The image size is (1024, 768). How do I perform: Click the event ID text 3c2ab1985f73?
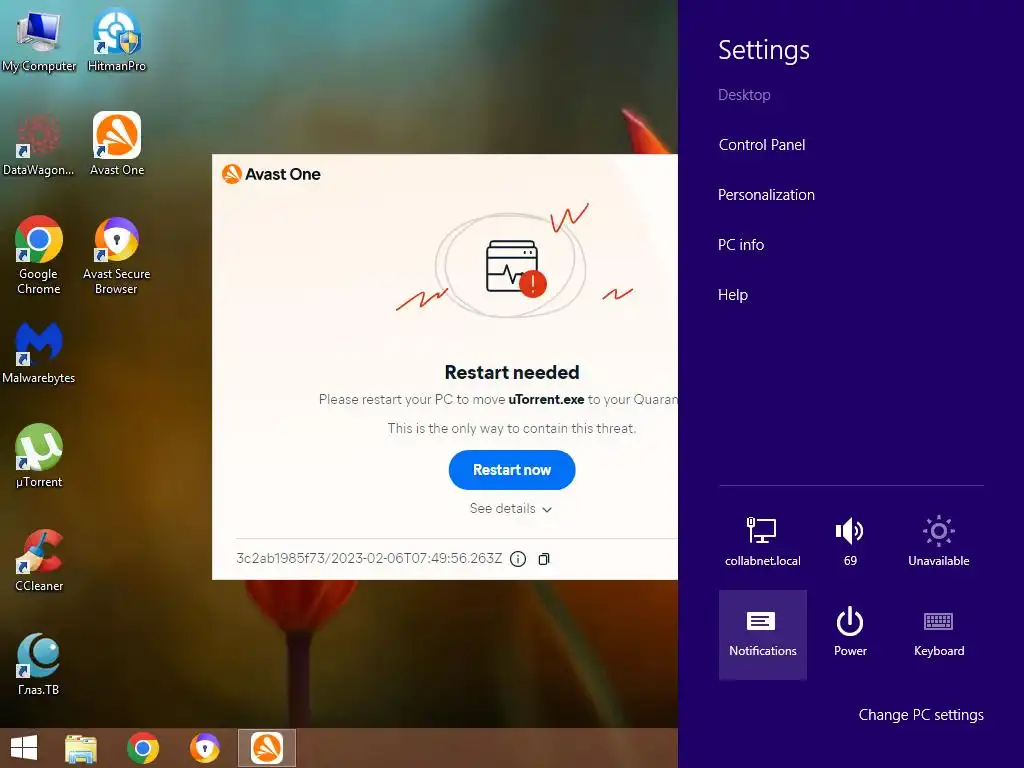pyautogui.click(x=369, y=558)
